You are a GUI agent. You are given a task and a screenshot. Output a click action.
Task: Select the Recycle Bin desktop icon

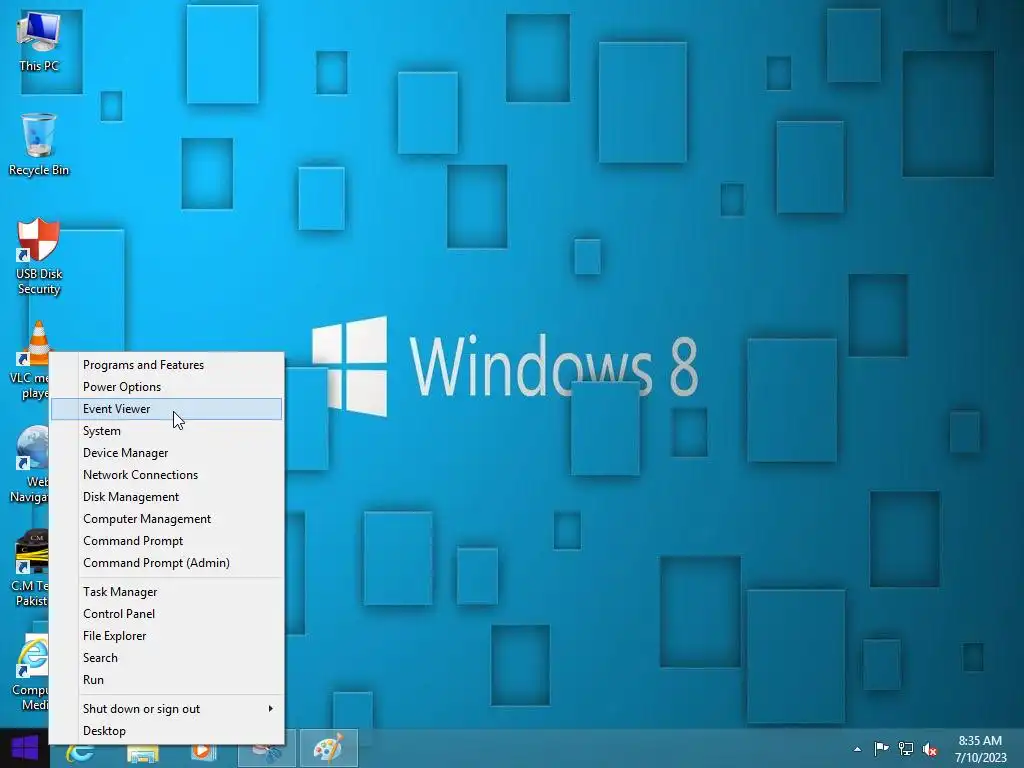[x=39, y=144]
